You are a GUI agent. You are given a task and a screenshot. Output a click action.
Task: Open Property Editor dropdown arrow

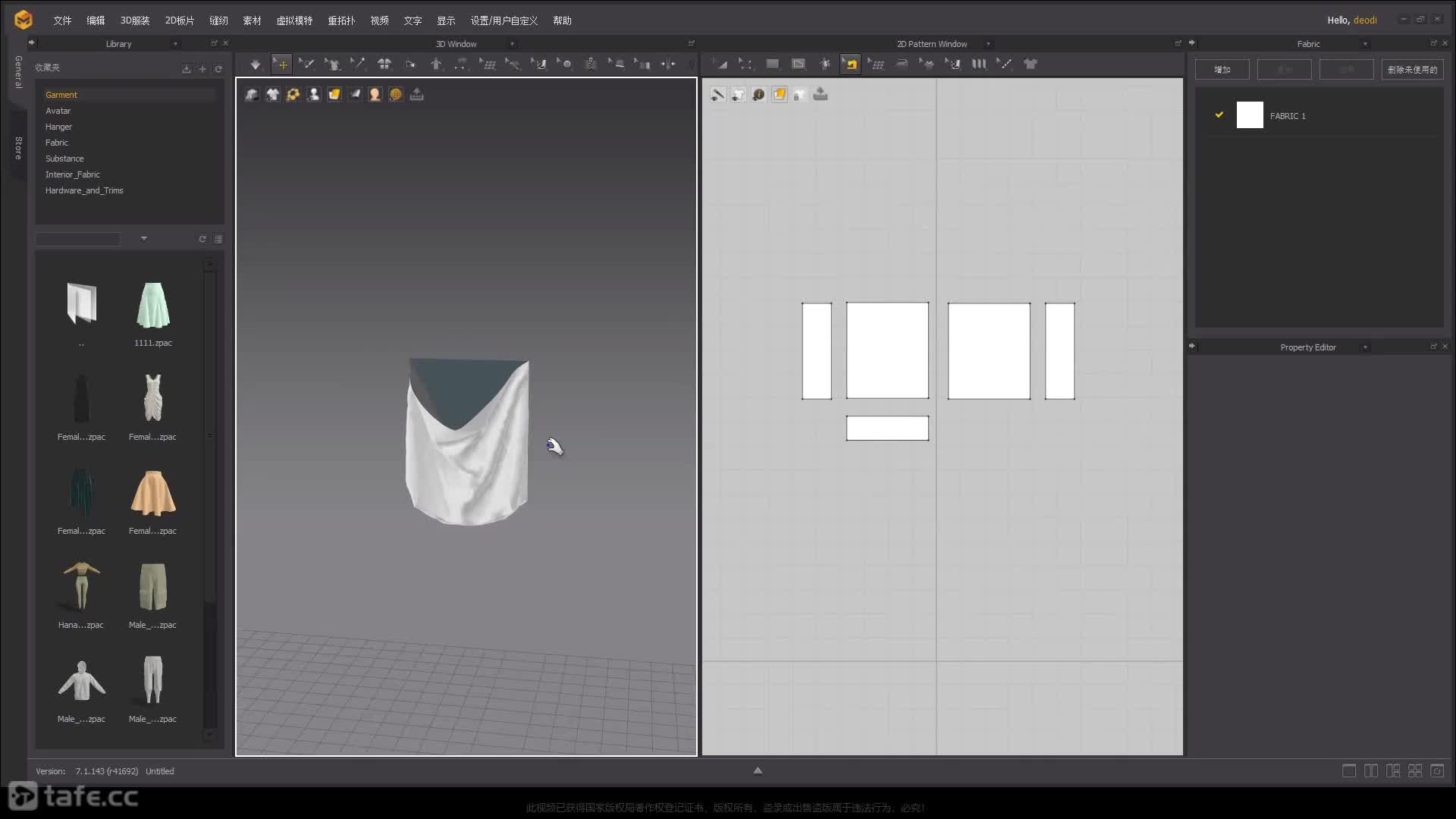pos(1365,347)
